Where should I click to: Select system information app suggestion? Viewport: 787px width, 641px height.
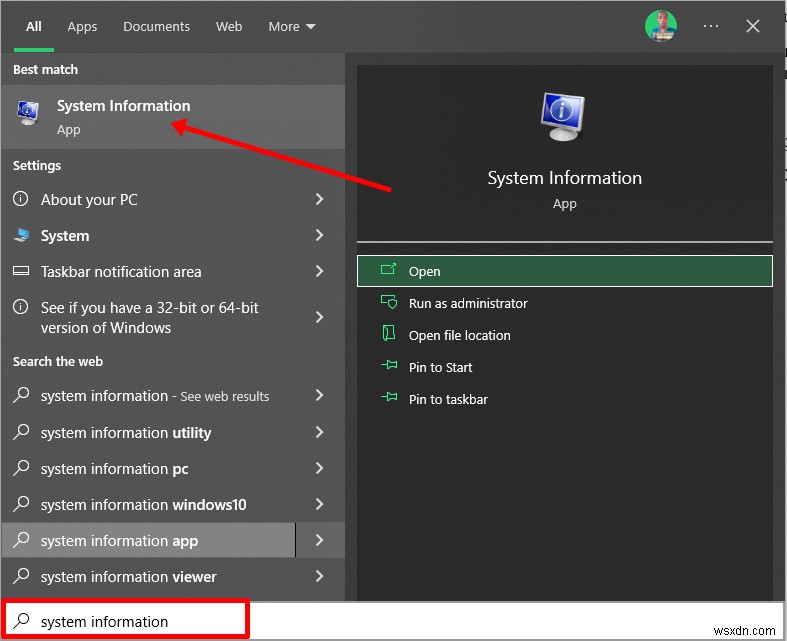pyautogui.click(x=149, y=540)
